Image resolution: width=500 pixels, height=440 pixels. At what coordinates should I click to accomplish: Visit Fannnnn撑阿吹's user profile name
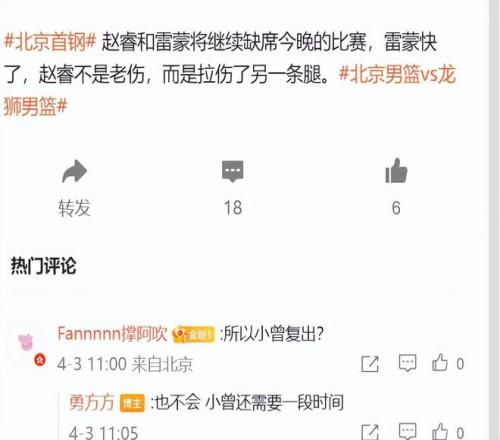click(x=112, y=334)
